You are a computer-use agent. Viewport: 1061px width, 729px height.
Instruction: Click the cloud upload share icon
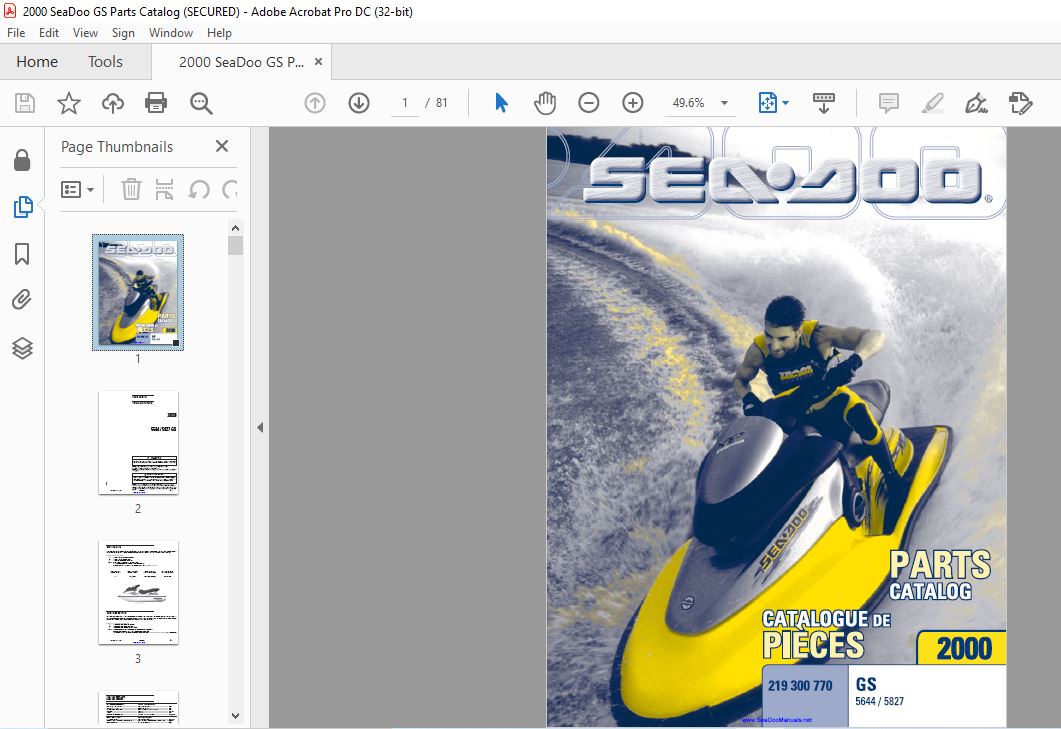click(113, 103)
